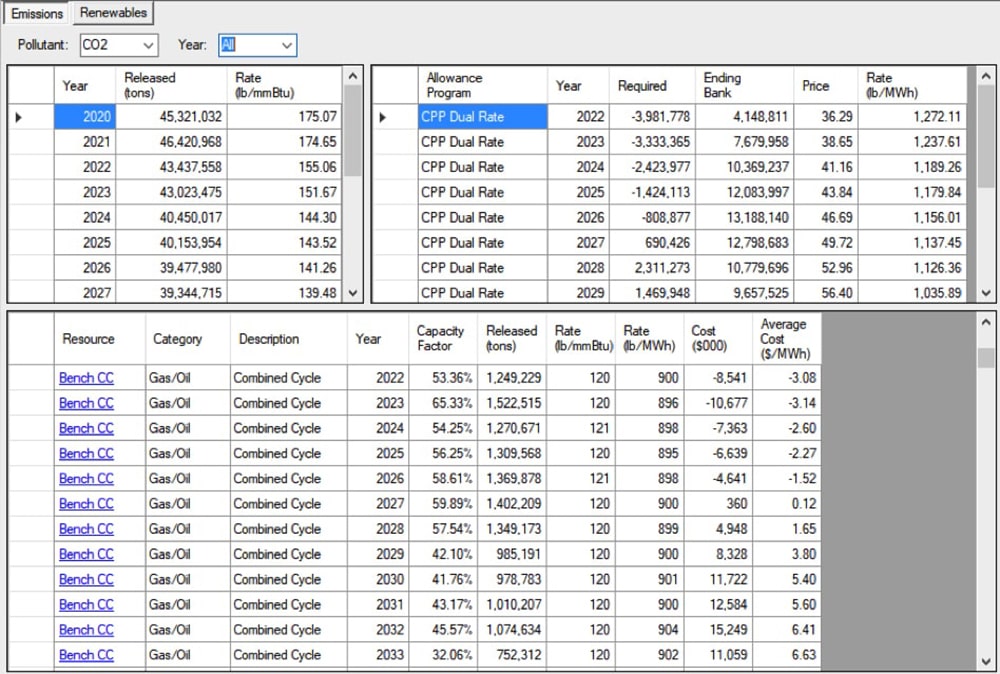Open the Year dropdown showing All
Viewport: 1000px width, 674px height.
256,45
